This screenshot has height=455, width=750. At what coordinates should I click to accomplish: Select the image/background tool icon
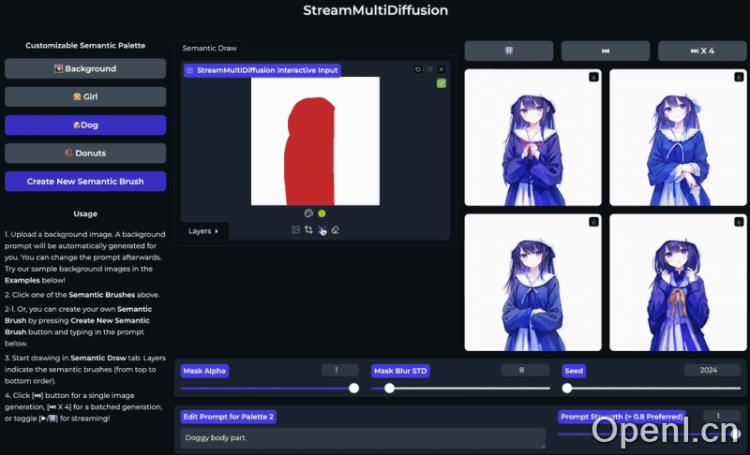(296, 230)
